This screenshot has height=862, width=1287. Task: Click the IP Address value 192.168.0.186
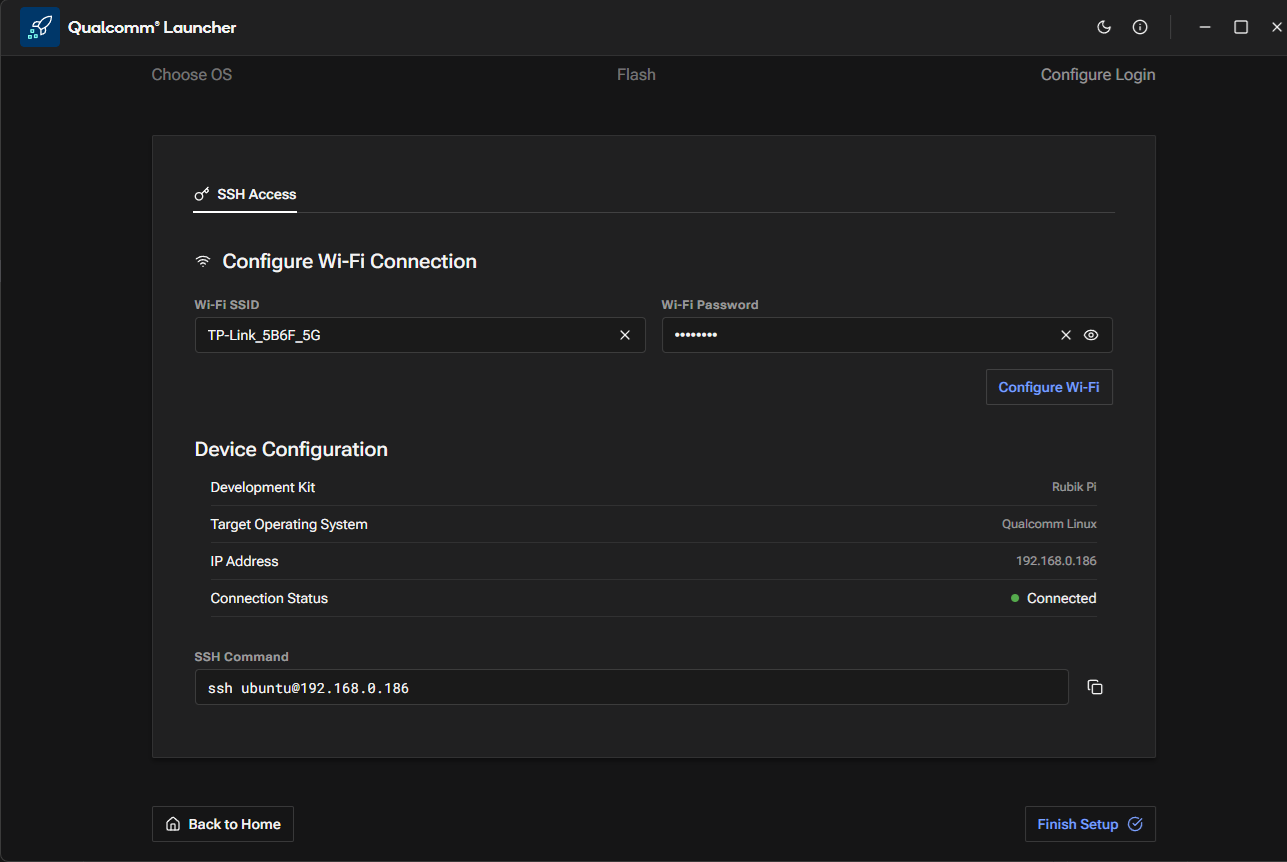tap(1055, 561)
